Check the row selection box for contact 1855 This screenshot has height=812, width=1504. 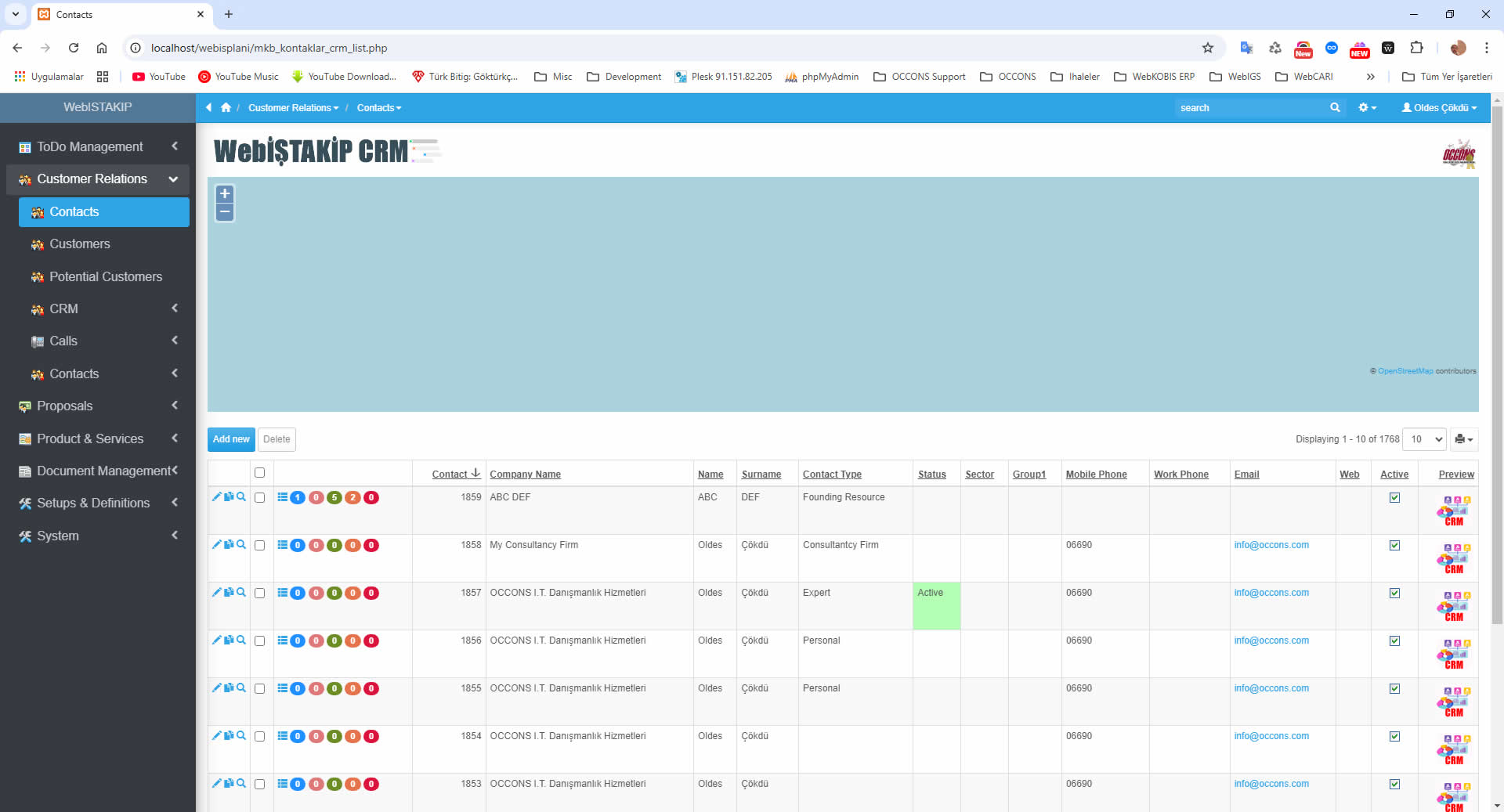pos(259,688)
